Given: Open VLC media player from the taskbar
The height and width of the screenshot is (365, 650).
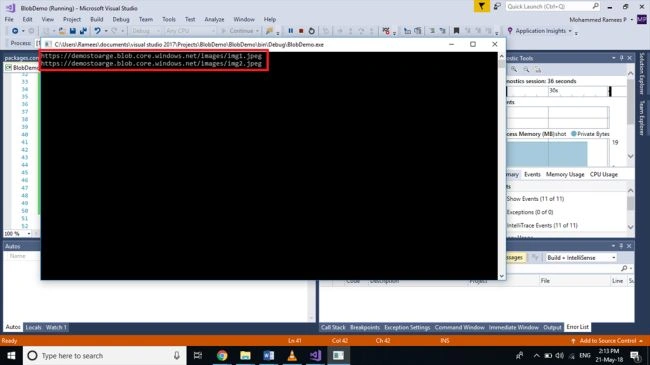Looking at the screenshot, I should (x=292, y=355).
